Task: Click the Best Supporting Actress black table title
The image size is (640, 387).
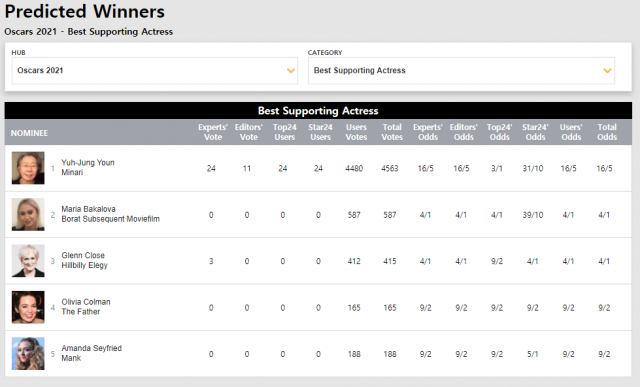Action: tap(318, 111)
